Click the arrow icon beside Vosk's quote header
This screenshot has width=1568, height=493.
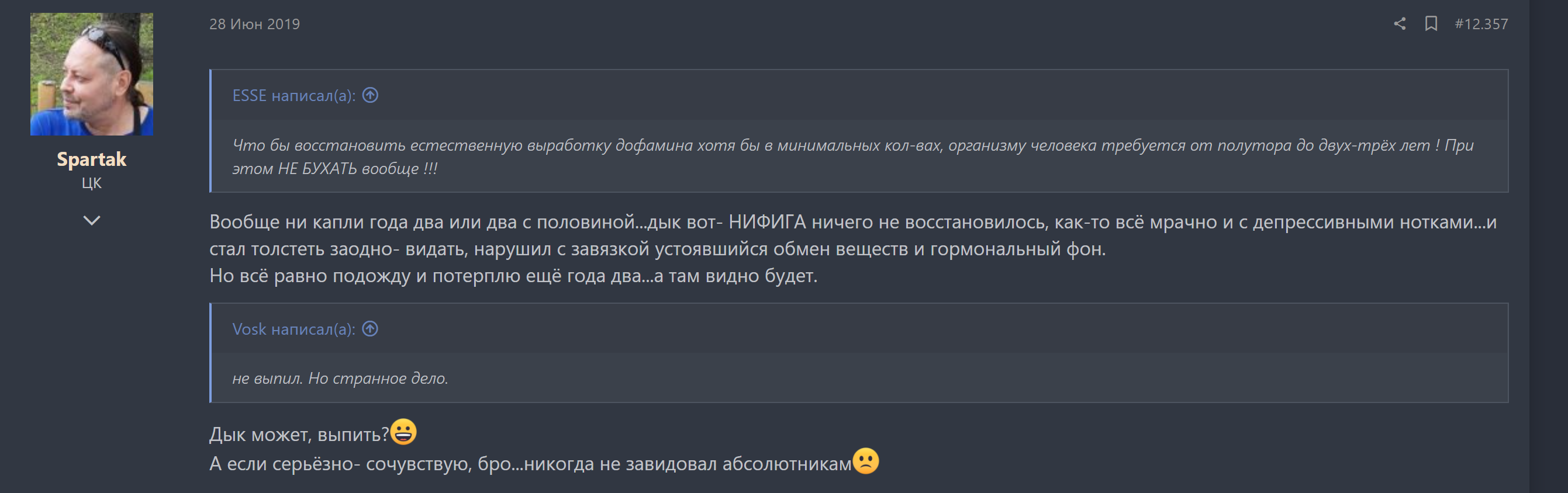point(370,329)
